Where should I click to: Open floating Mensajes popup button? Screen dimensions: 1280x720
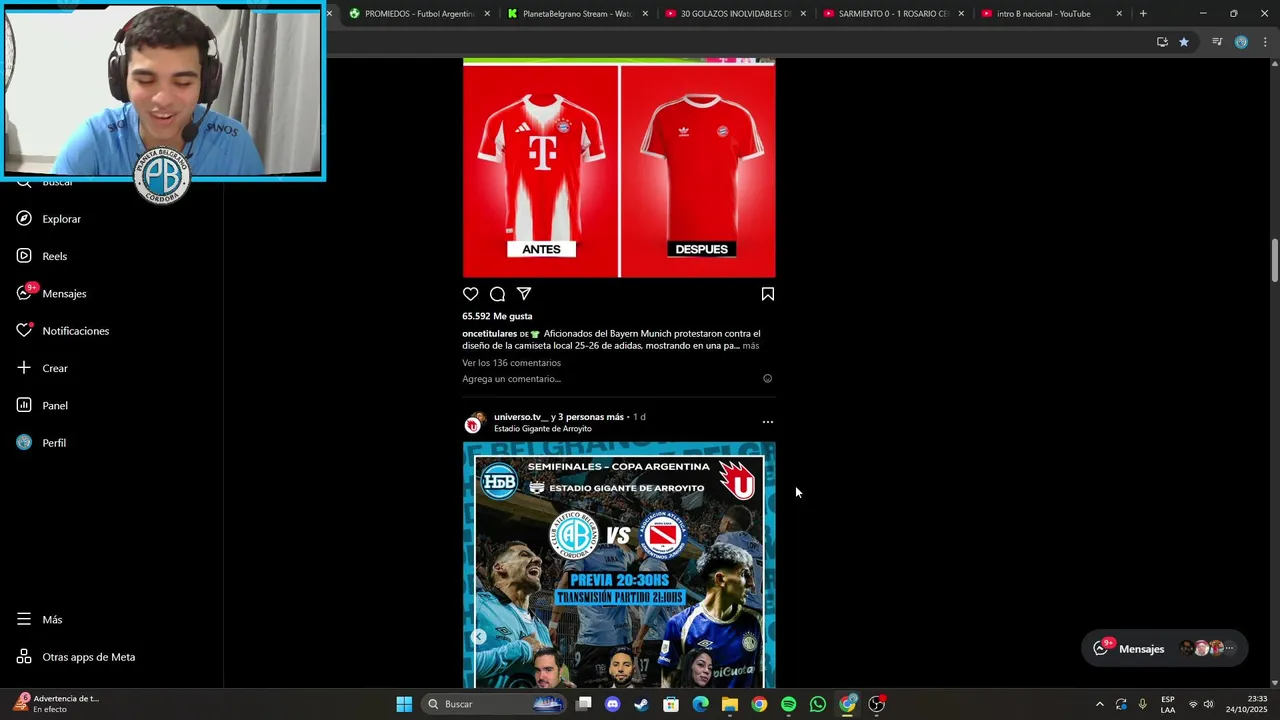tap(1164, 648)
